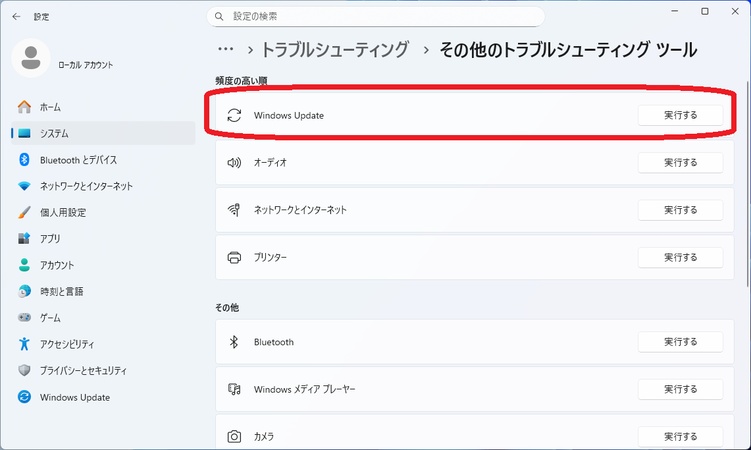
Task: Click the プリンター printer icon
Action: [234, 257]
